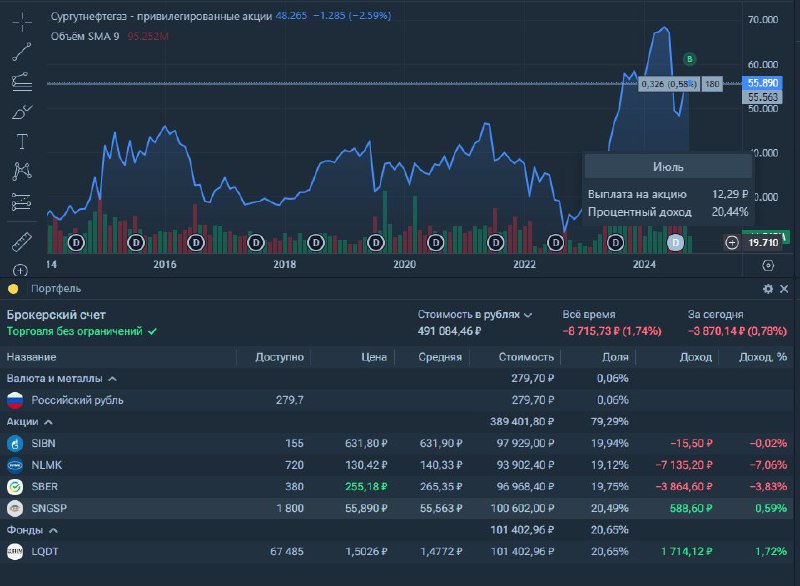The image size is (800, 586).
Task: Select the Российский рубль row
Action: 397,400
